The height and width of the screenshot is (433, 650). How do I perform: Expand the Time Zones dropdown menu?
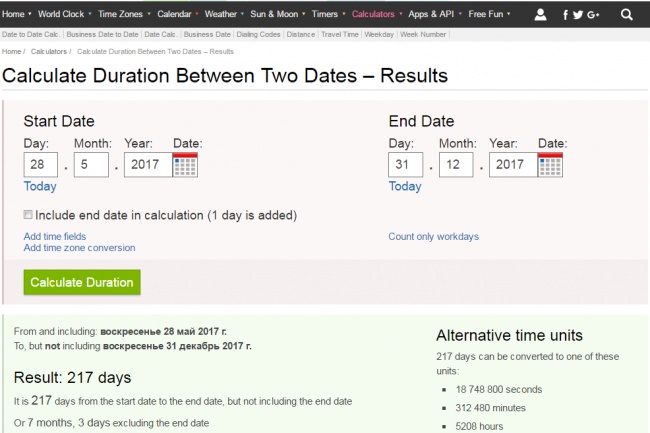pos(122,15)
